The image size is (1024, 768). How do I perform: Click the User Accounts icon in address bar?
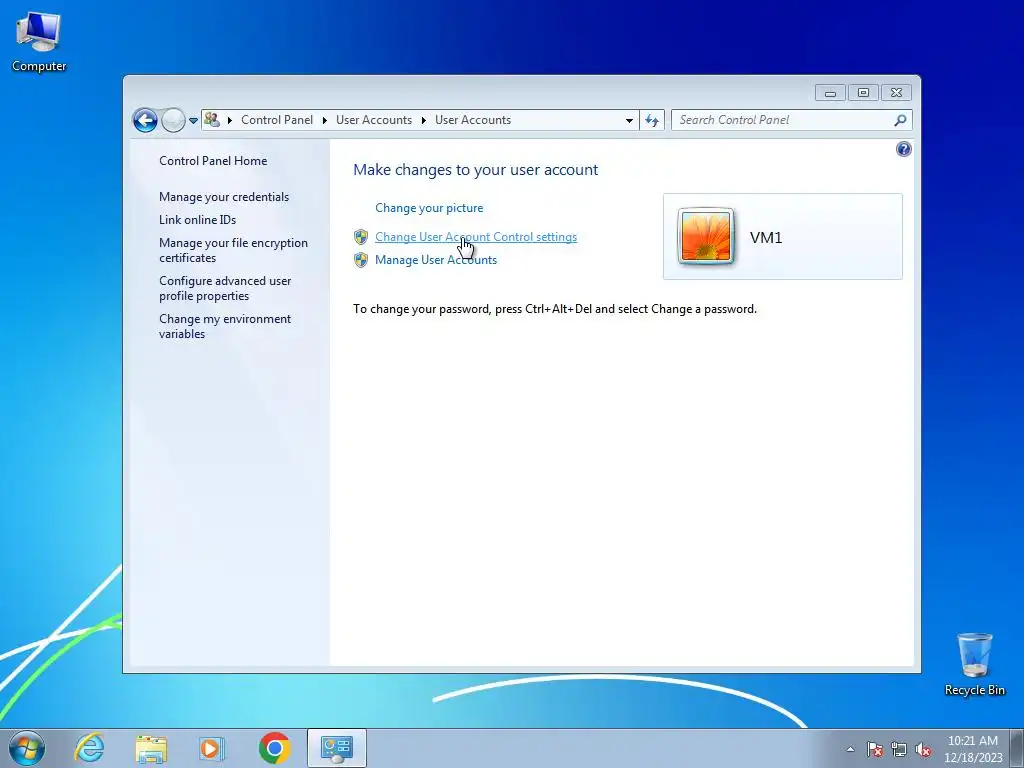click(212, 120)
